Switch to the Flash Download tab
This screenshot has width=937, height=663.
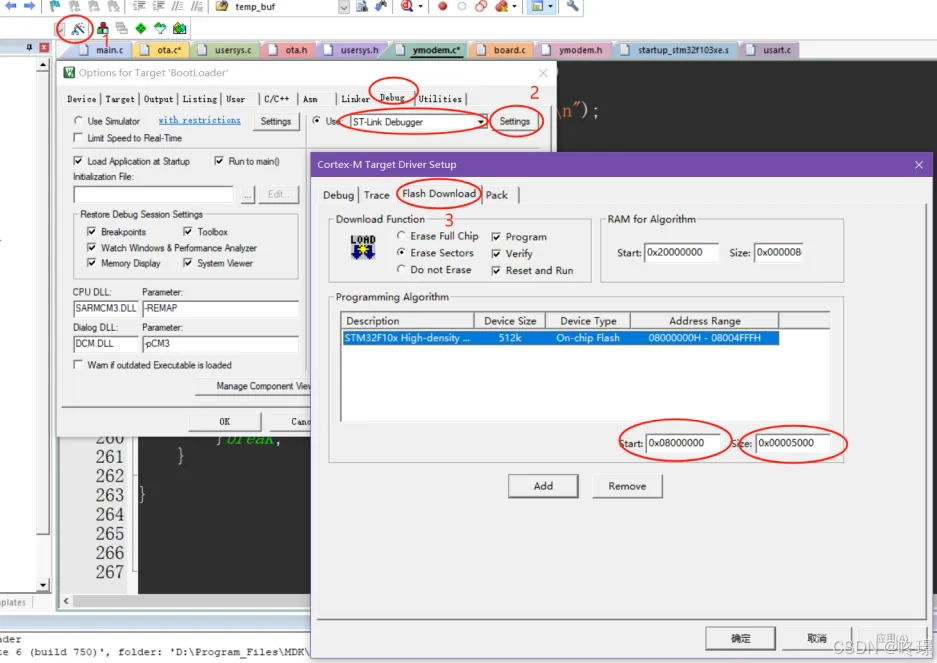tap(439, 194)
